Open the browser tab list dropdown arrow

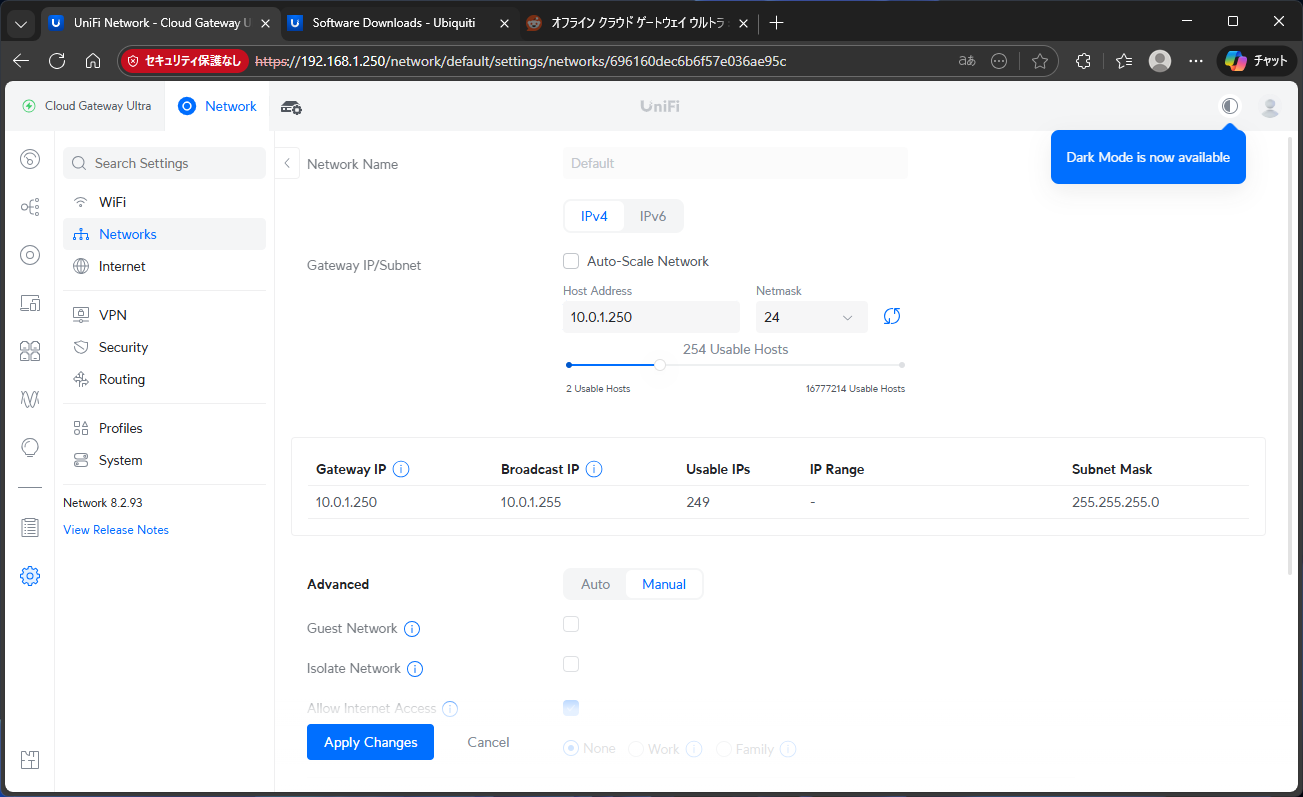click(x=22, y=23)
